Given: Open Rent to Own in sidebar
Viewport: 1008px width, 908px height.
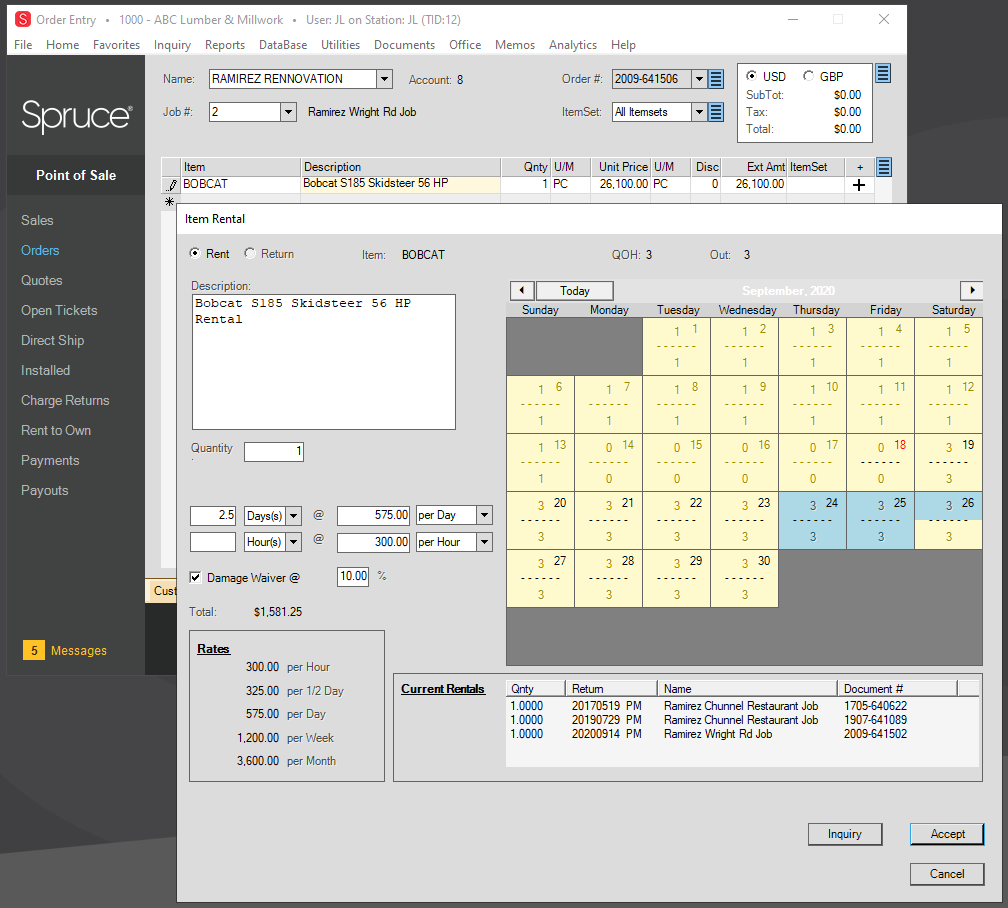Looking at the screenshot, I should (56, 430).
